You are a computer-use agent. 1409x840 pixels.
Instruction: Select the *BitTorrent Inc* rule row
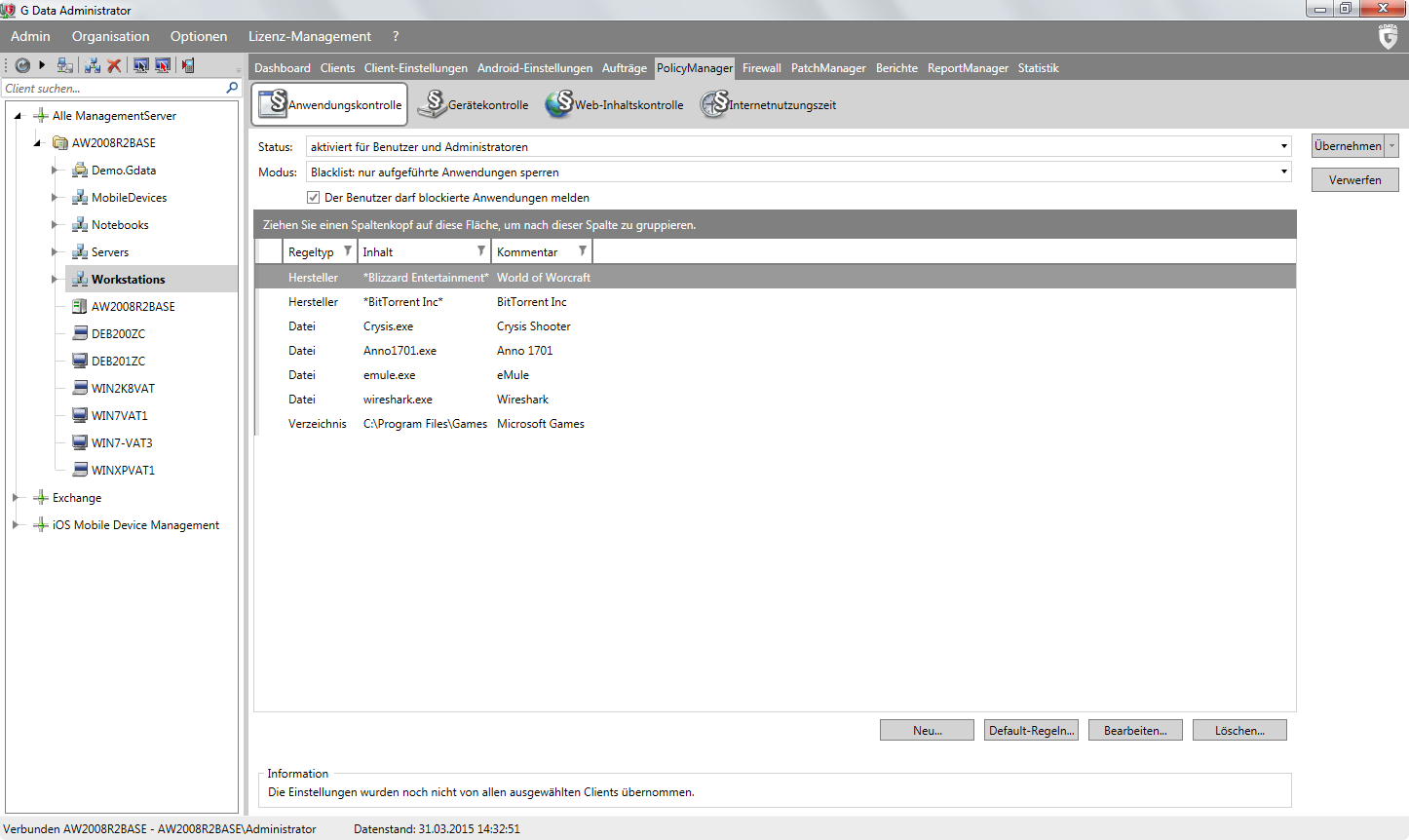click(x=775, y=302)
